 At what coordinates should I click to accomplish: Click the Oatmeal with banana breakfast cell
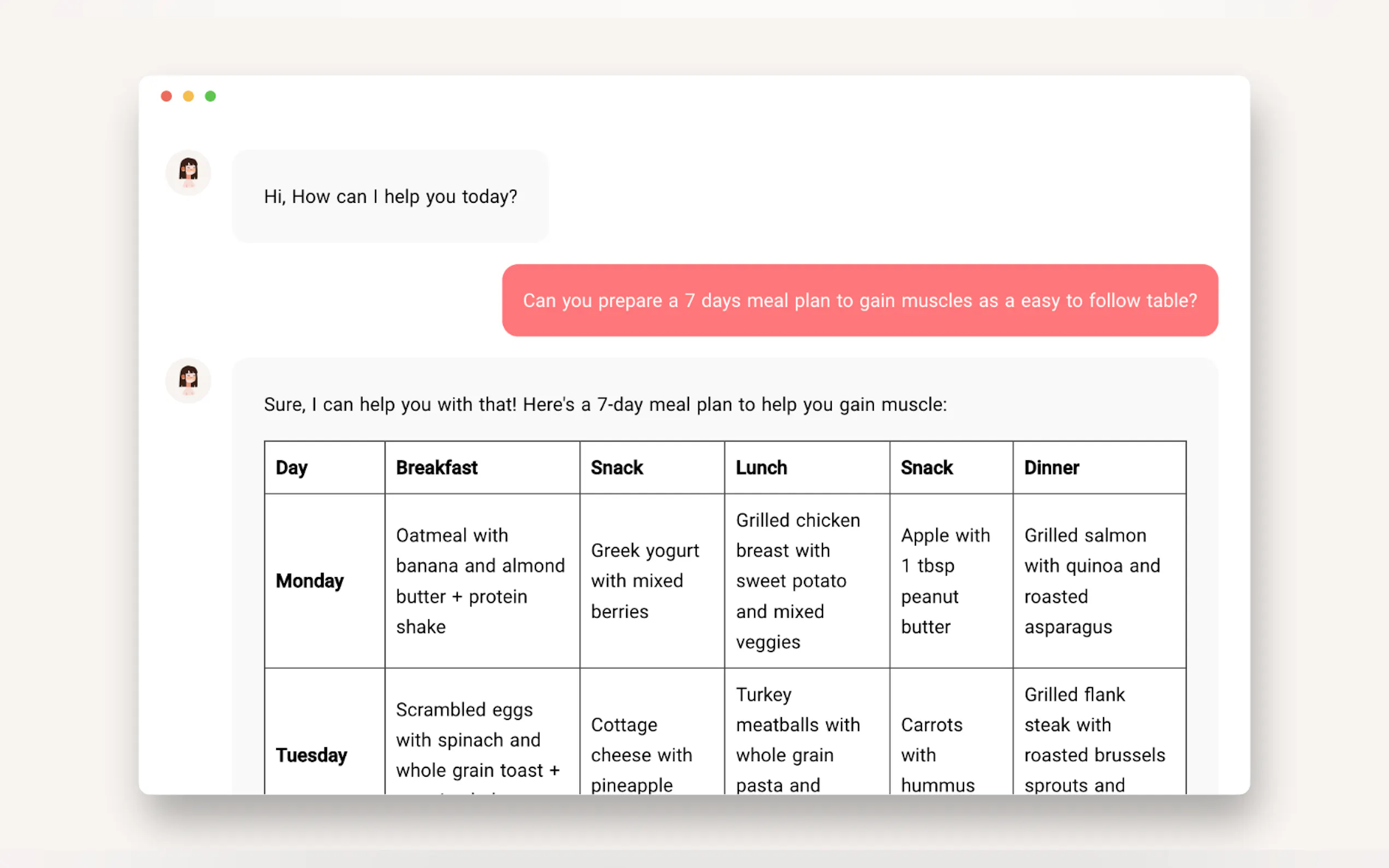coord(481,580)
